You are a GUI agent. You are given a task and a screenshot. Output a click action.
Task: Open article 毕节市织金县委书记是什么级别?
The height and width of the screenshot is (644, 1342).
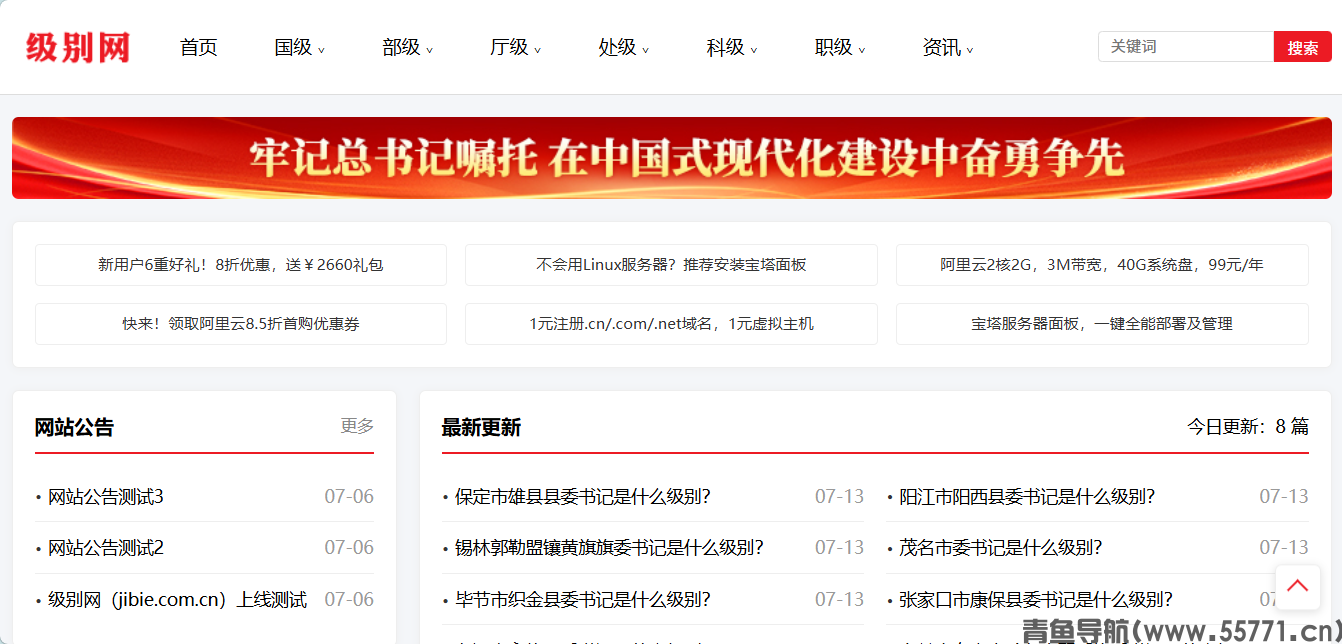[583, 600]
